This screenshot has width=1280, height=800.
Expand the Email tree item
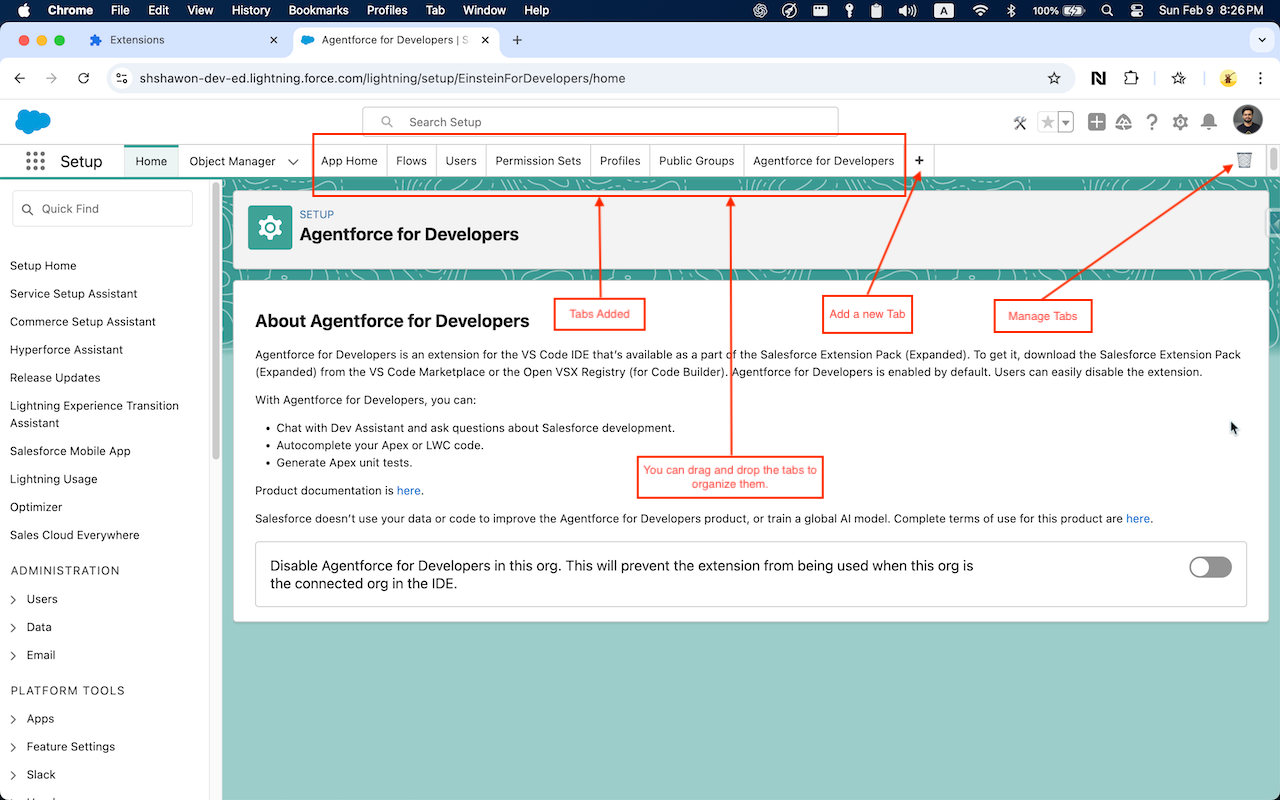[x=14, y=655]
